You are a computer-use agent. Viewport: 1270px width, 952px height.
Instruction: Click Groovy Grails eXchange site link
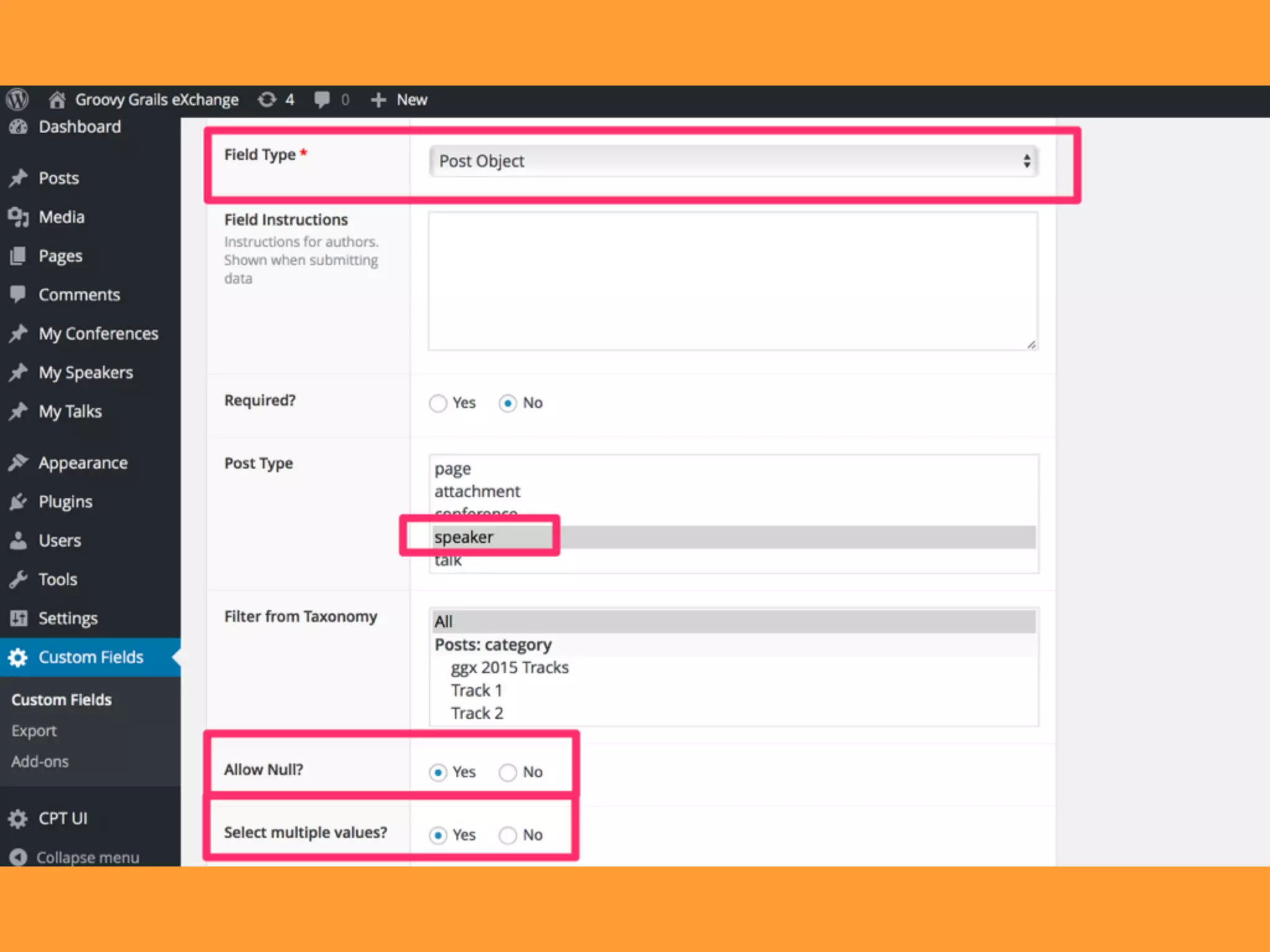click(x=157, y=100)
